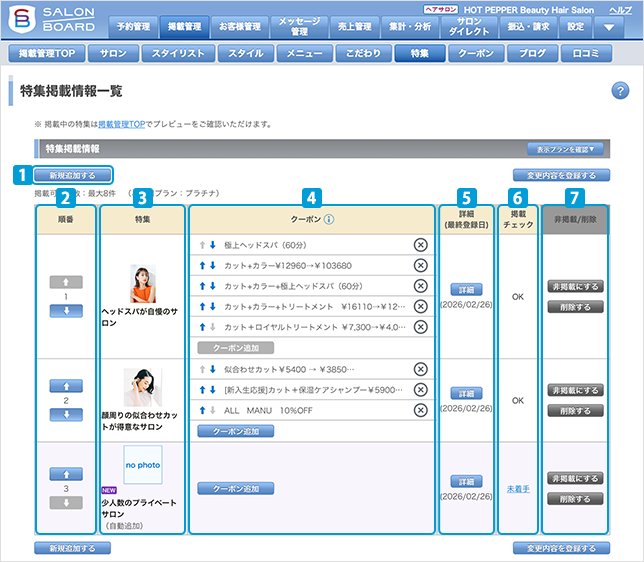Add coupon to 顔周りの似合わせカット feature
This screenshot has height=562, width=644.
click(x=236, y=431)
